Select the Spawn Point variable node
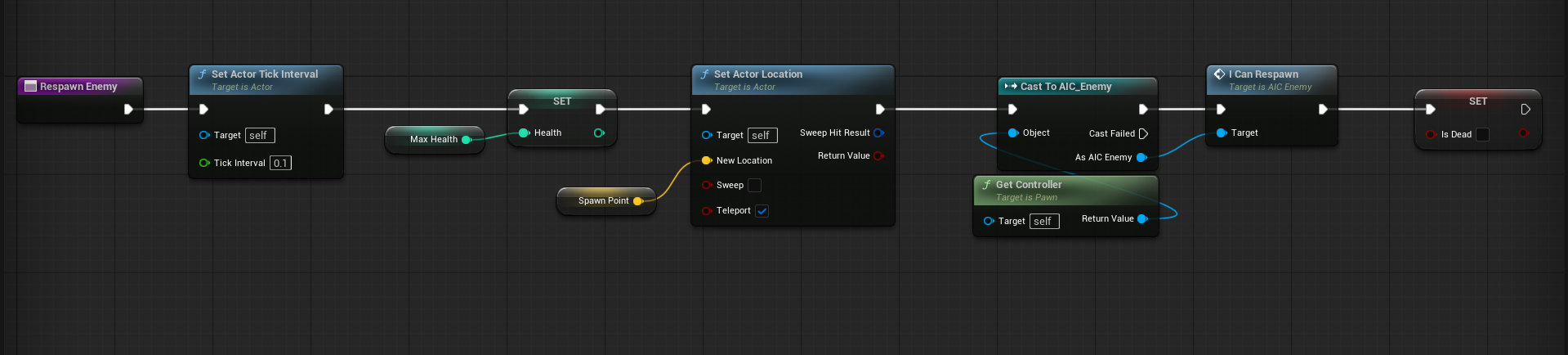The width and height of the screenshot is (1568, 355). (x=603, y=200)
